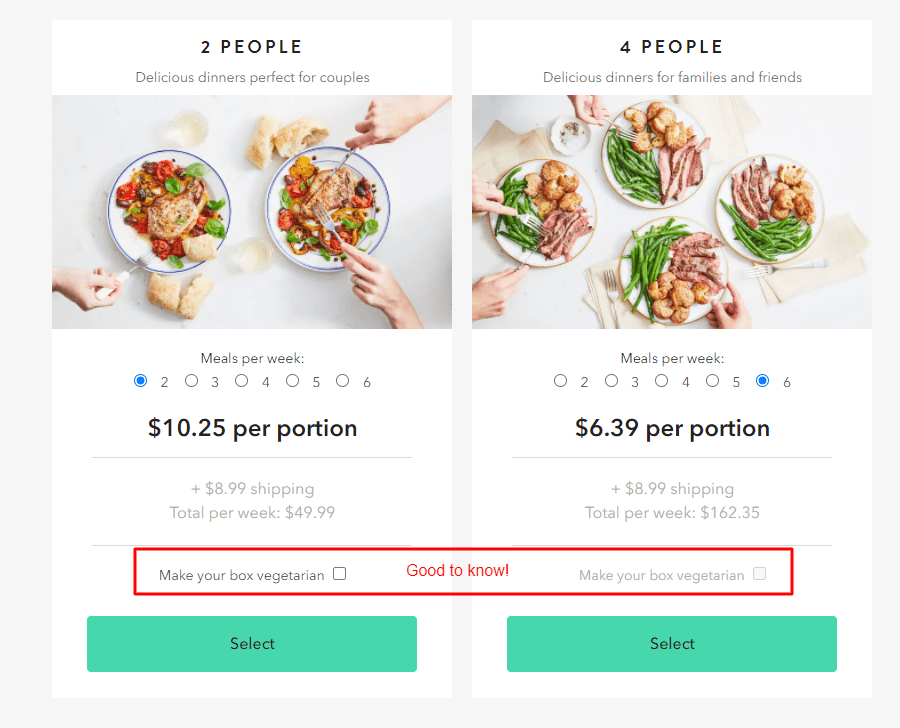Viewport: 900px width, 728px height.
Task: Choose 6 meals per week in 4 People plan
Action: [763, 381]
